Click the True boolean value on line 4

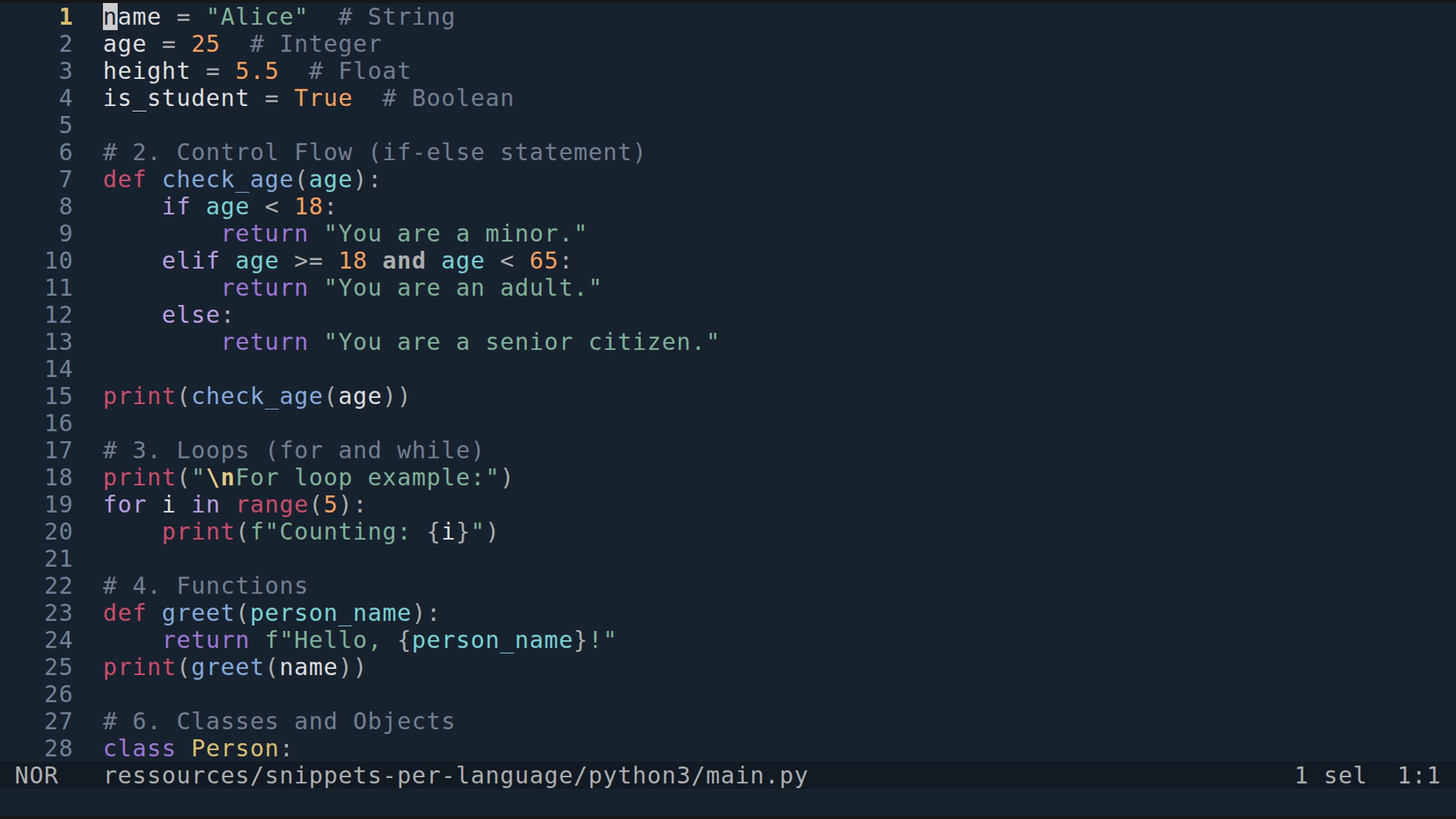click(x=323, y=98)
